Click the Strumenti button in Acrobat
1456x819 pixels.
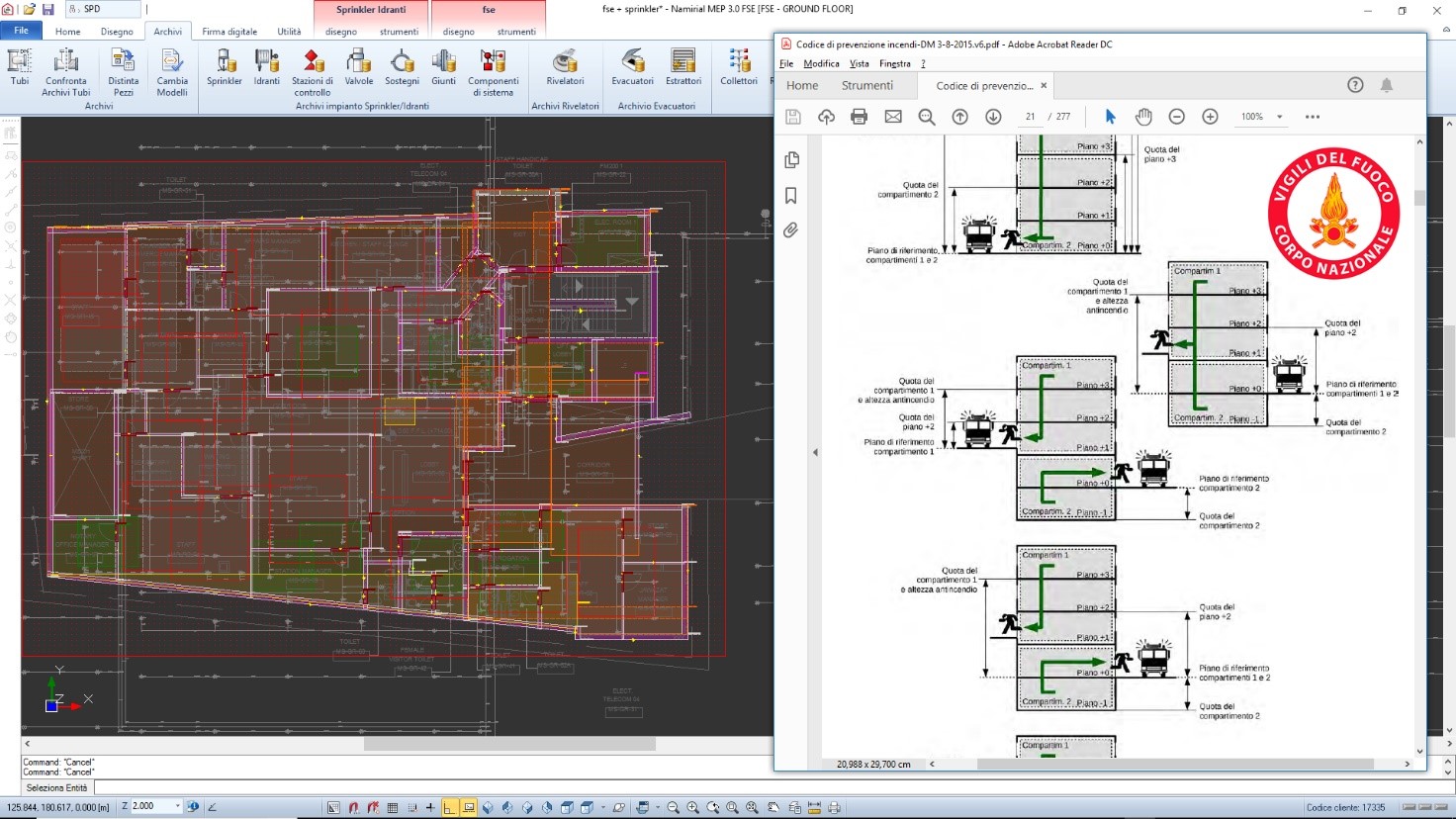coord(866,86)
